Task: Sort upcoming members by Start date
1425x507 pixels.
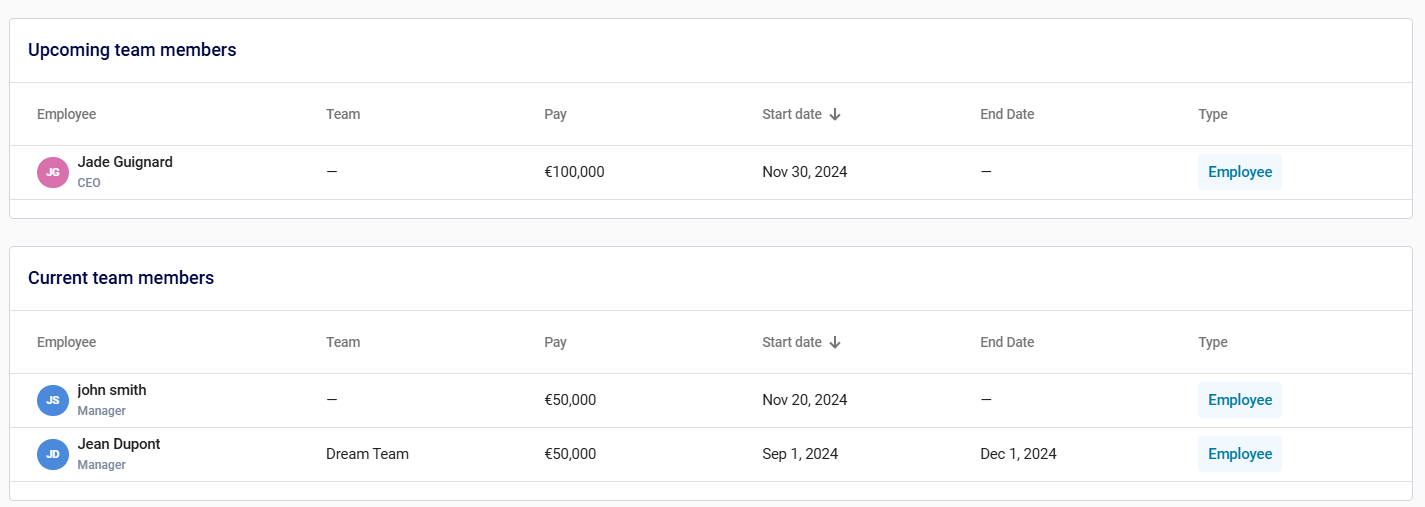Action: [792, 114]
